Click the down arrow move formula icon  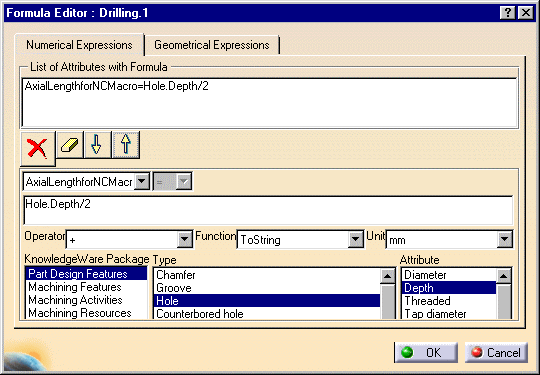click(97, 145)
